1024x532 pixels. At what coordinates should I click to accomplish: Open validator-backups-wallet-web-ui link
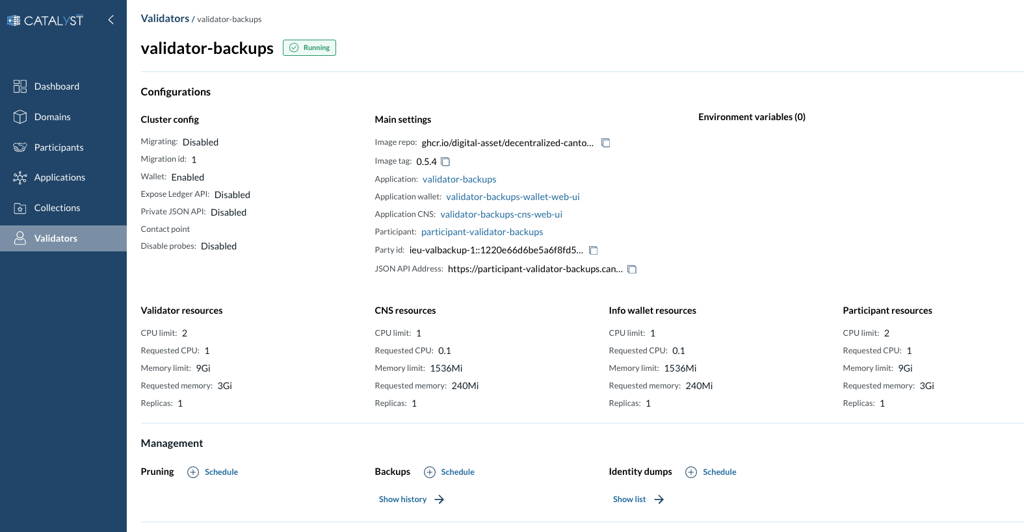[x=512, y=197]
